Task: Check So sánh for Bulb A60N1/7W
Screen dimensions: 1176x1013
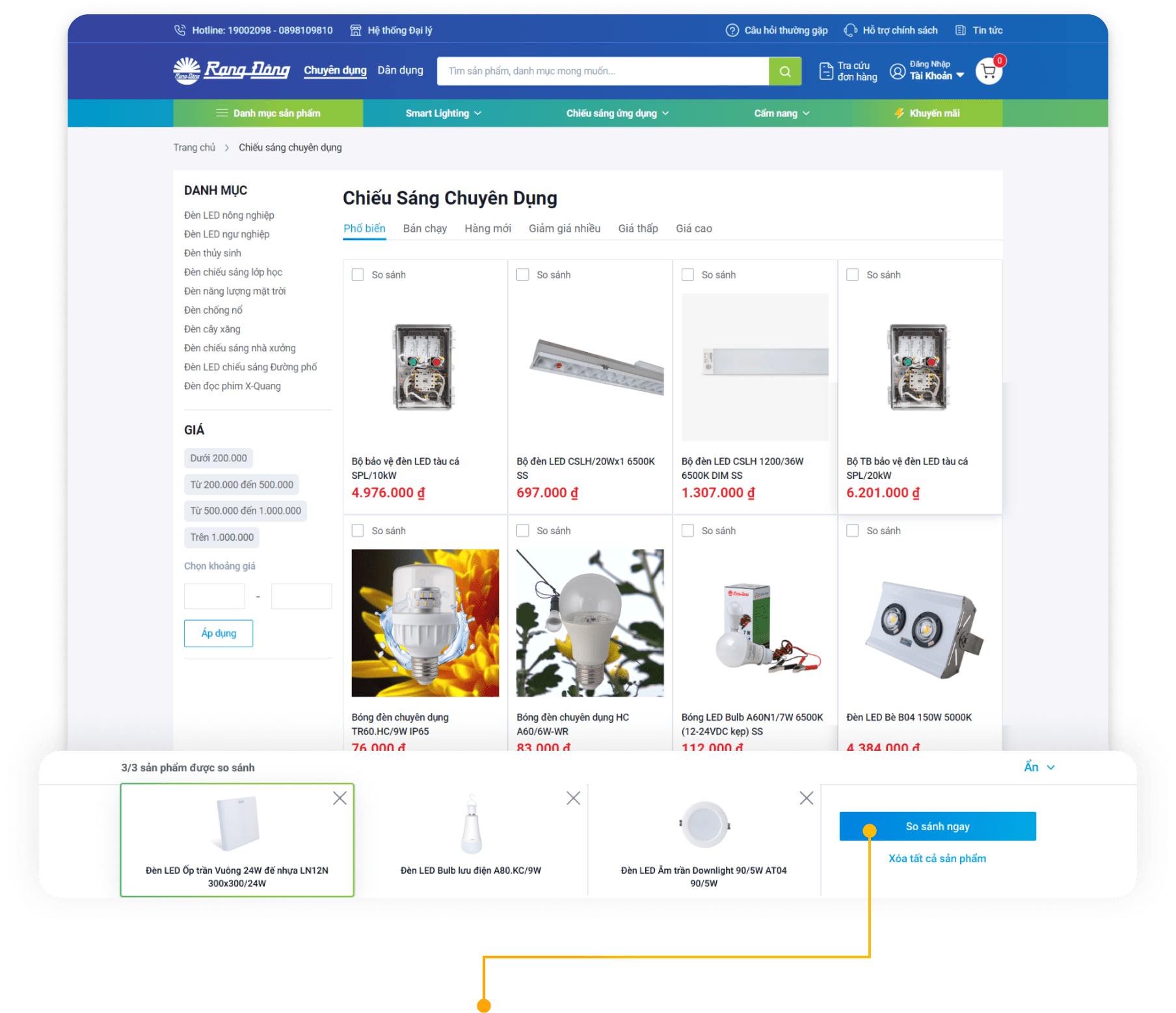Action: tap(688, 531)
